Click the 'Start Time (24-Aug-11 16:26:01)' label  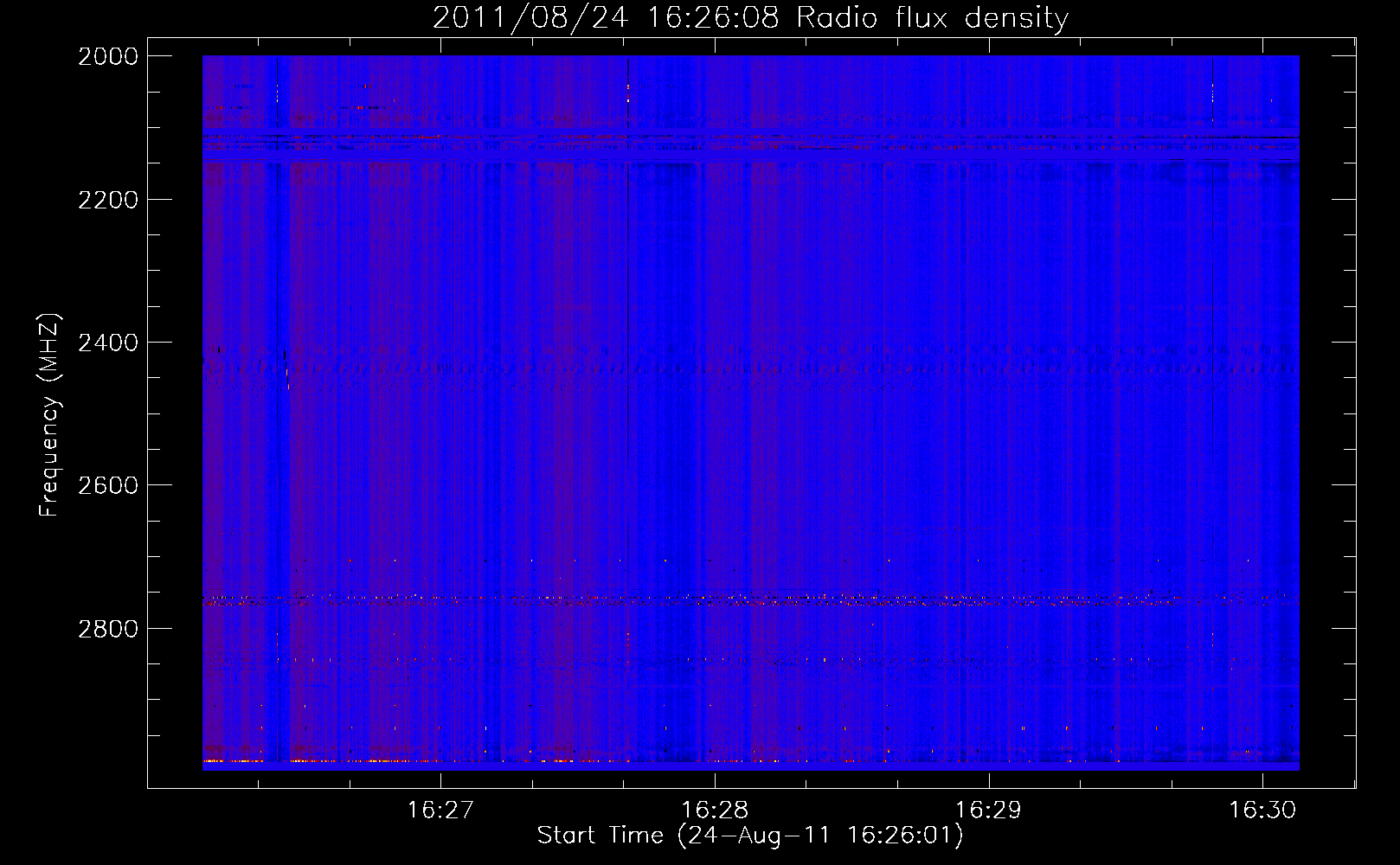(x=750, y=836)
